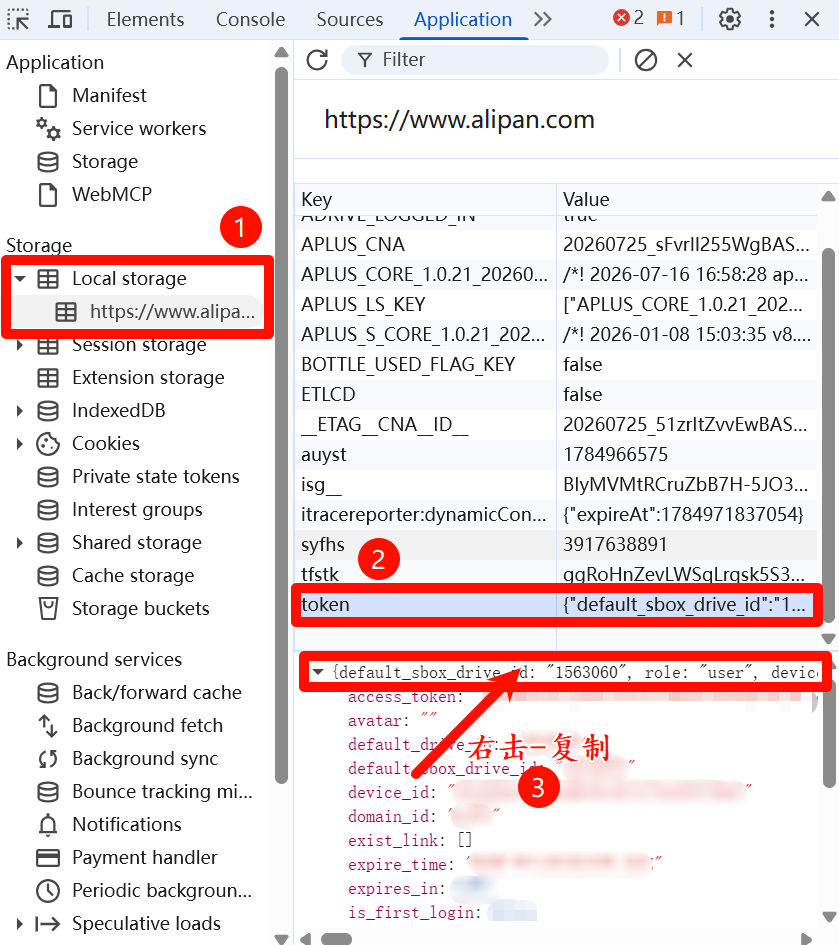
Task: Expand the Cookies node
Action: coord(20,444)
